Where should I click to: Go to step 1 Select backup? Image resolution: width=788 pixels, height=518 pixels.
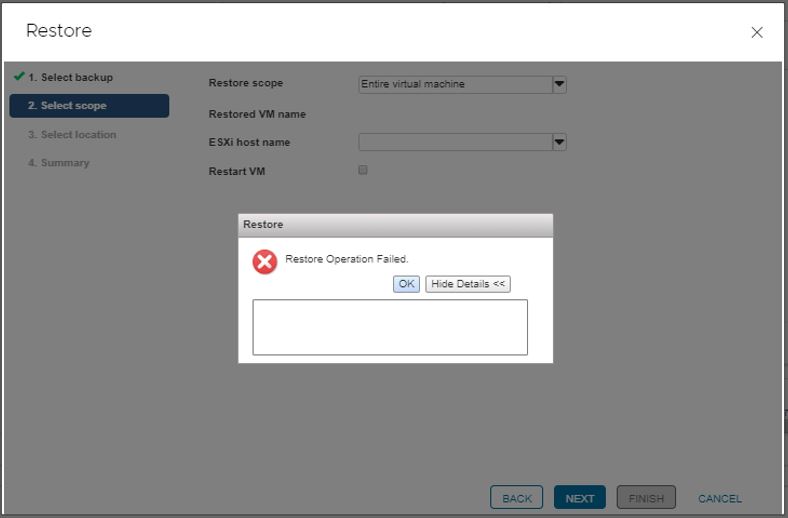[70, 78]
